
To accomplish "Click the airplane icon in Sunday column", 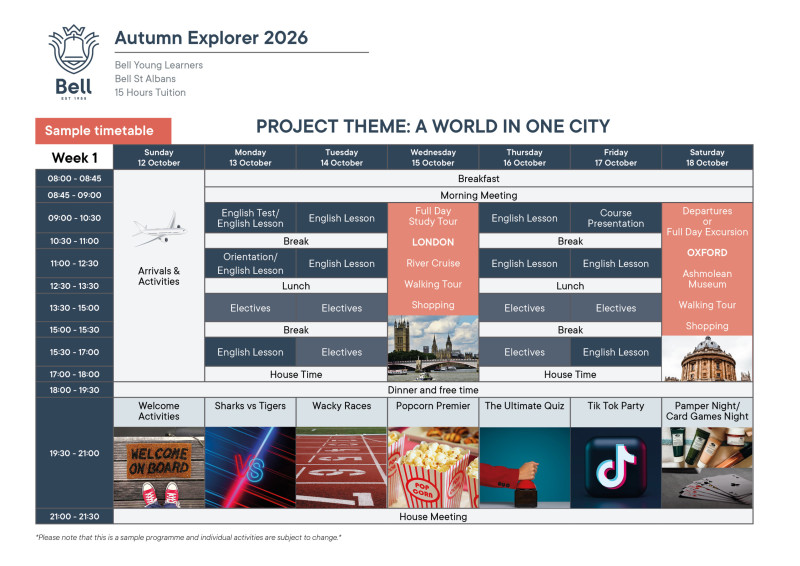I will (x=159, y=229).
